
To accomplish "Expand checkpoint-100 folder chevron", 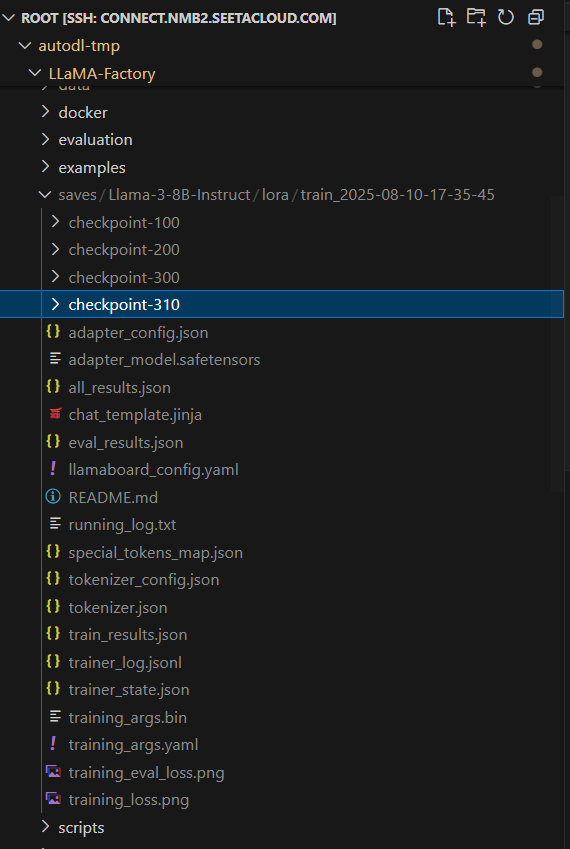I will point(55,222).
